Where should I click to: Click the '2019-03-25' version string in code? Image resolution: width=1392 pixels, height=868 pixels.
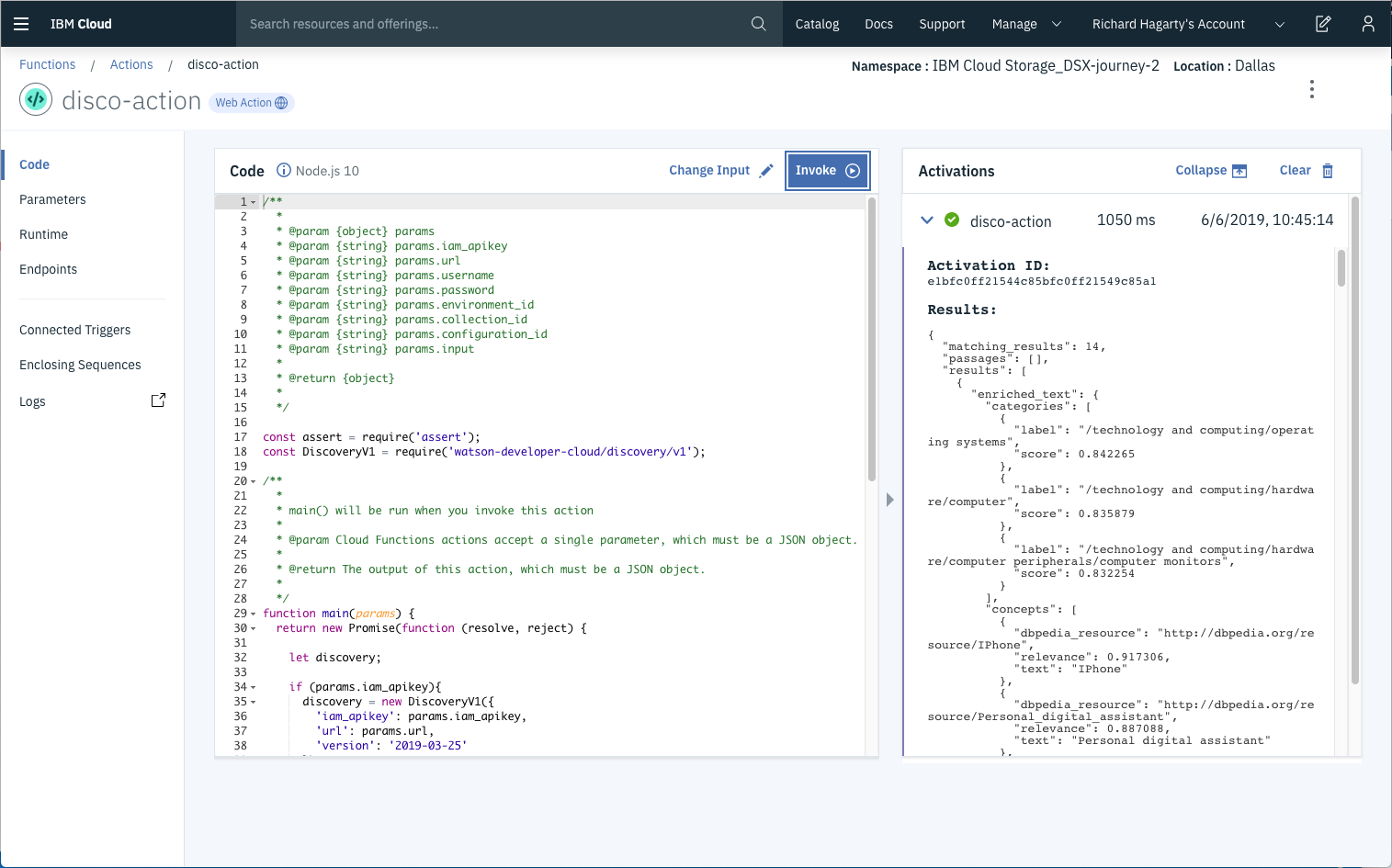point(428,746)
